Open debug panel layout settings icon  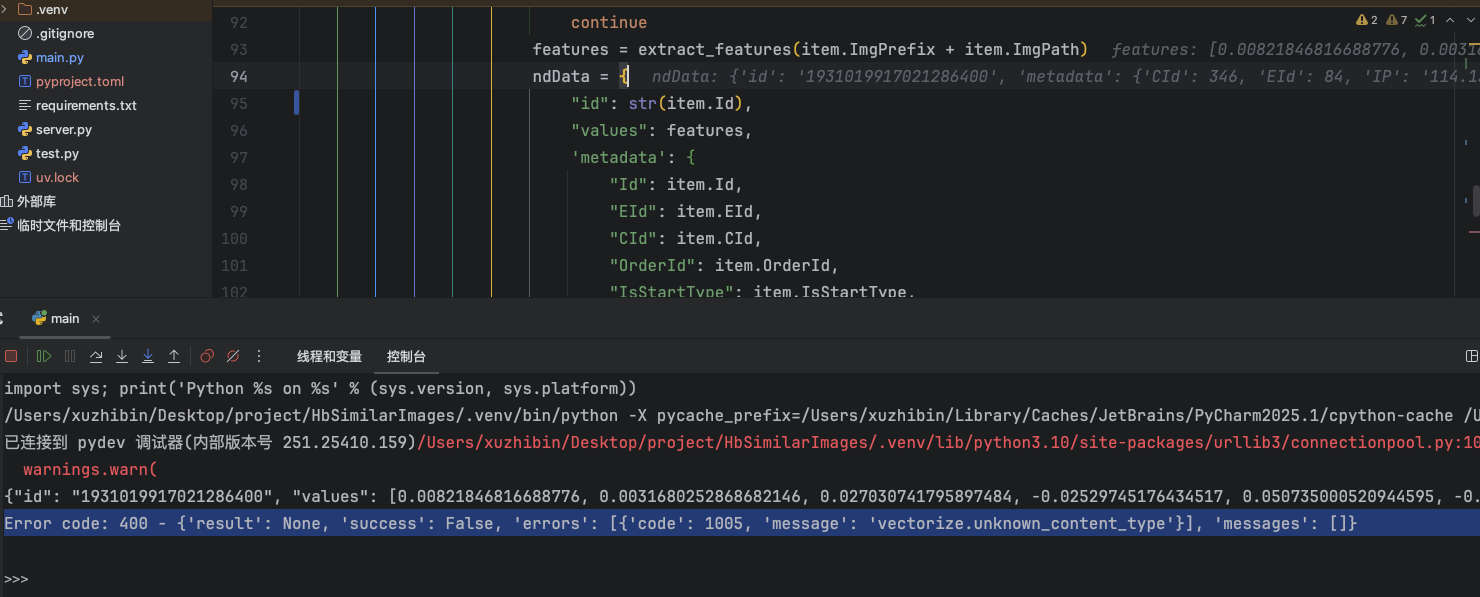[1472, 356]
